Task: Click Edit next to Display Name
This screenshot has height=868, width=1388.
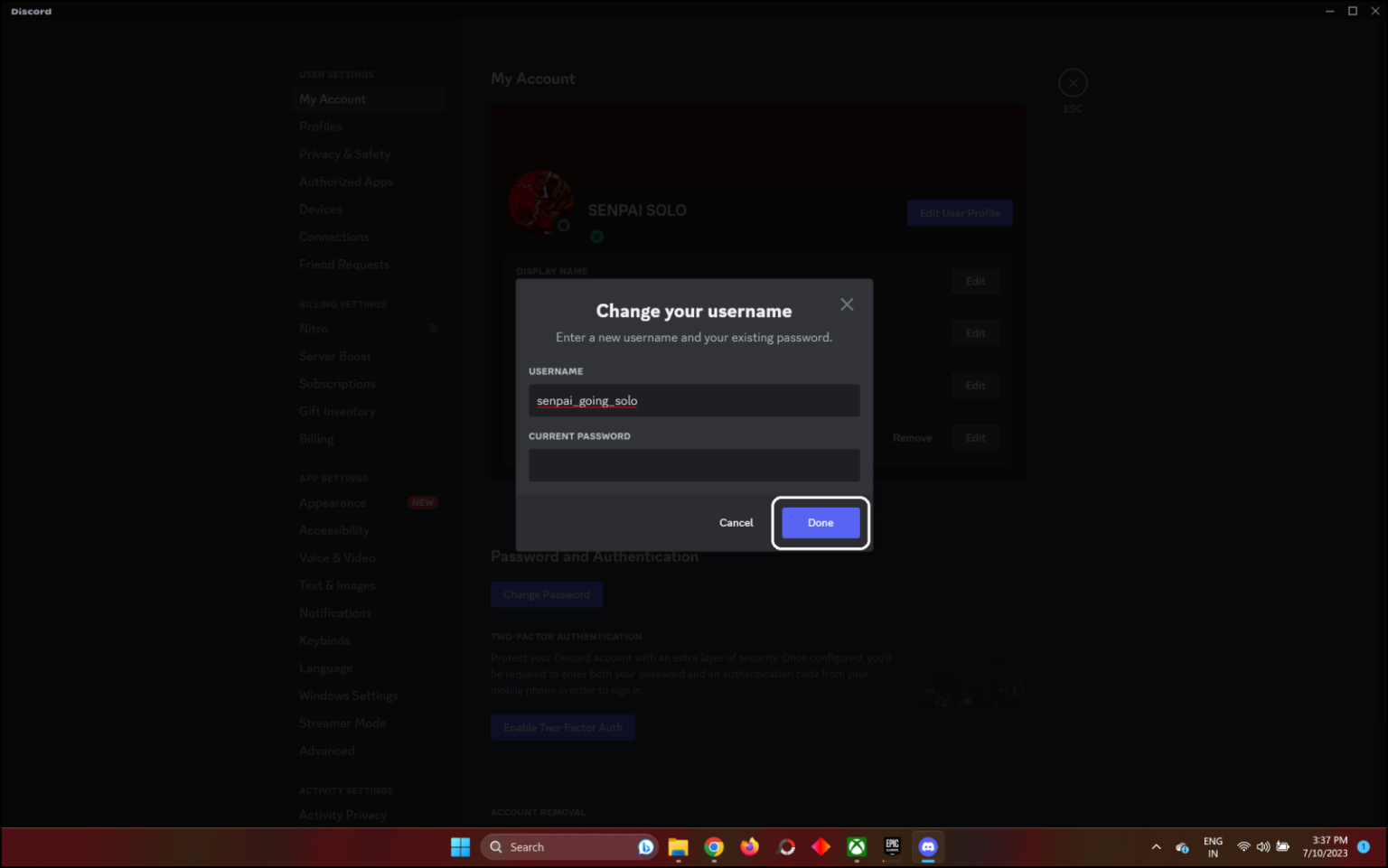Action: (x=975, y=281)
